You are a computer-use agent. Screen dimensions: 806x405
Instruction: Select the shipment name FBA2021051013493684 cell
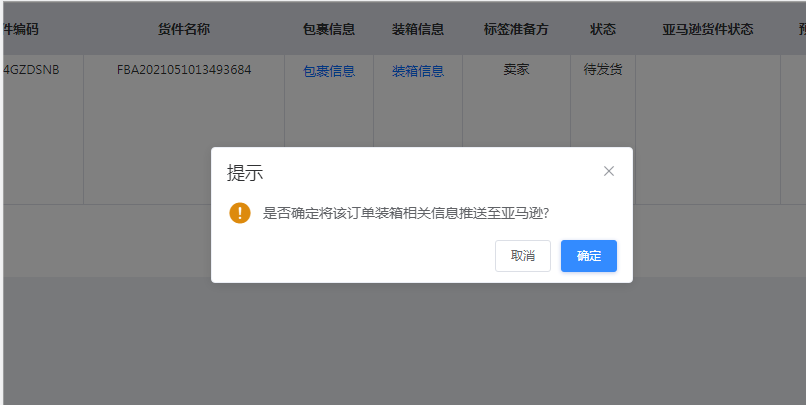(x=184, y=70)
